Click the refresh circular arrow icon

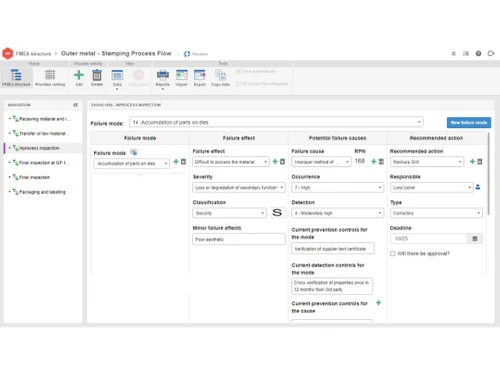pos(491,53)
